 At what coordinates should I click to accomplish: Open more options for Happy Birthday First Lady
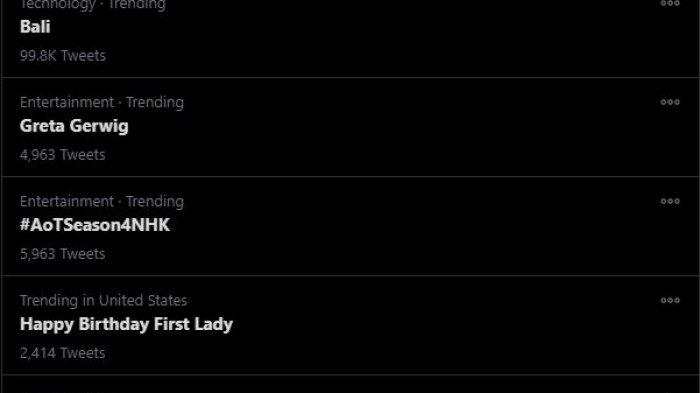coord(670,301)
